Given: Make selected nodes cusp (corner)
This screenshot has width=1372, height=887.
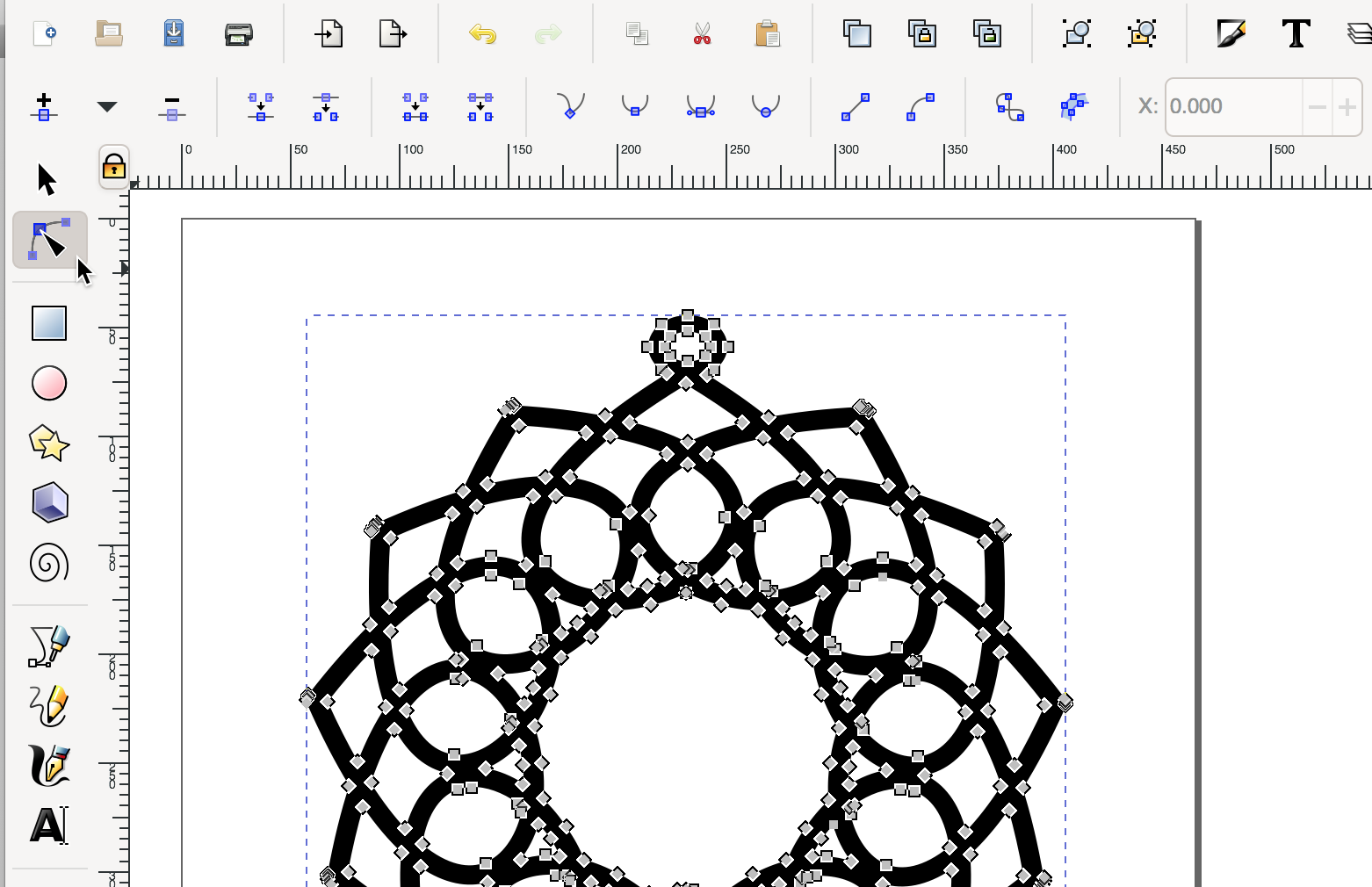Looking at the screenshot, I should click(x=571, y=107).
